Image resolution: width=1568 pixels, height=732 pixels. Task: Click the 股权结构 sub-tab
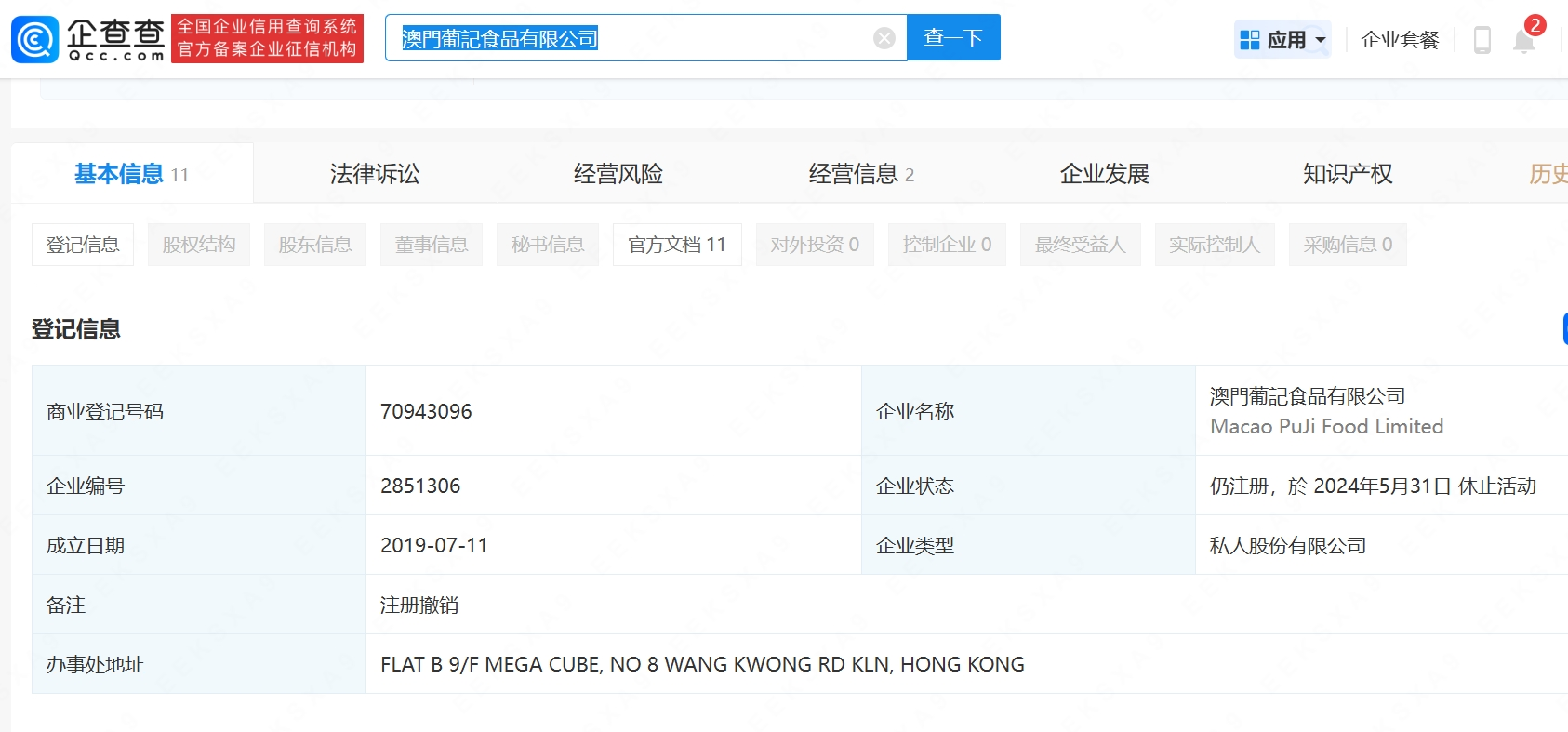pyautogui.click(x=198, y=245)
